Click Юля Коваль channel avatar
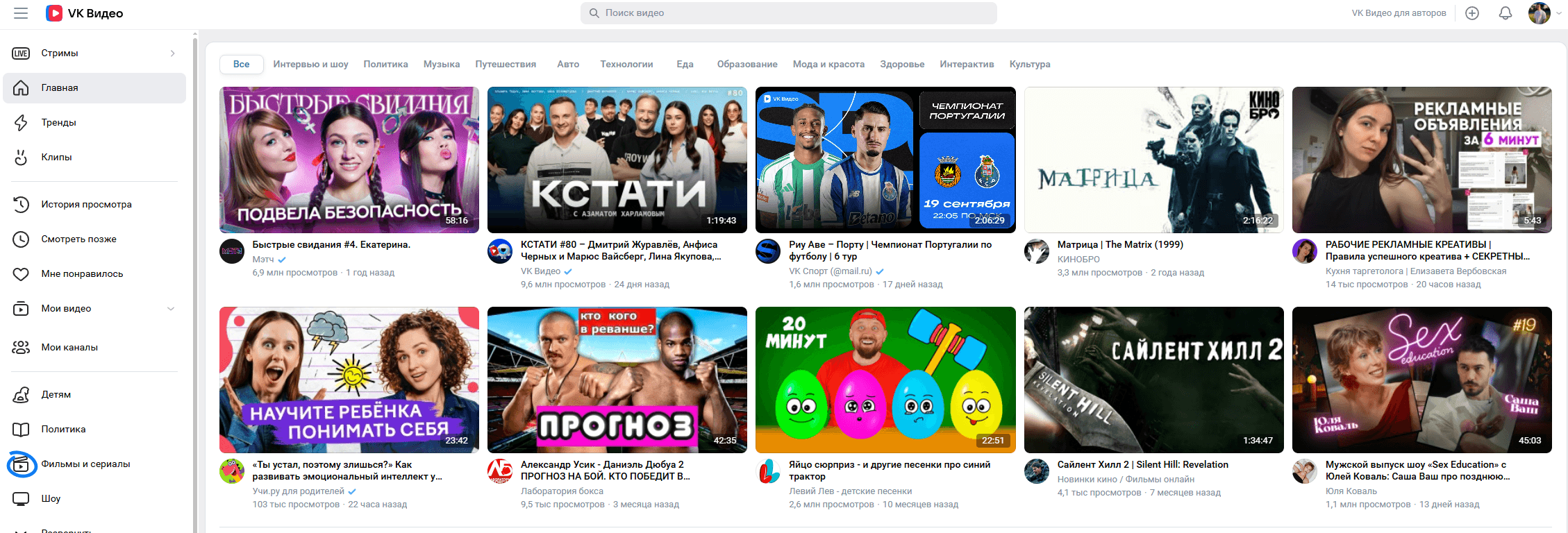 (x=1305, y=471)
